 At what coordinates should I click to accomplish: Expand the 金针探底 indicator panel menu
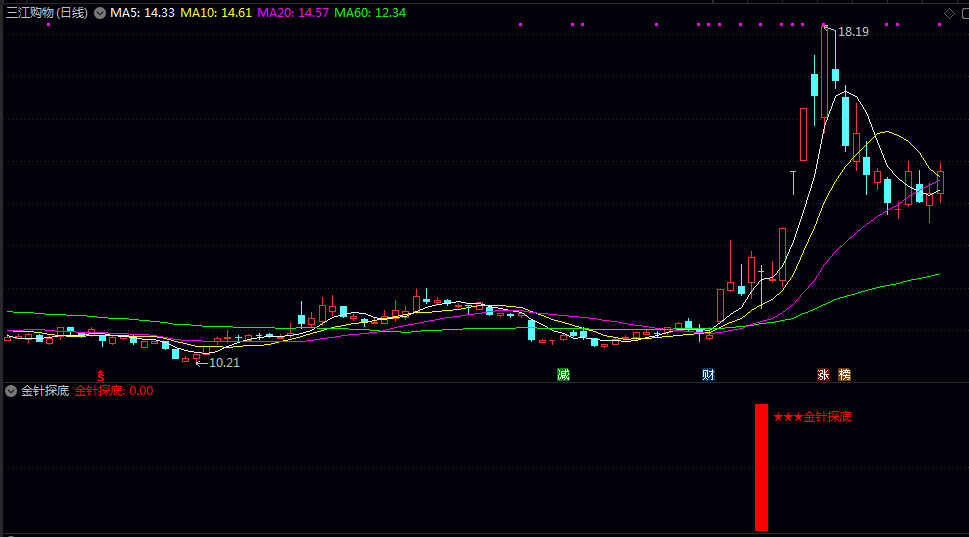pos(11,391)
